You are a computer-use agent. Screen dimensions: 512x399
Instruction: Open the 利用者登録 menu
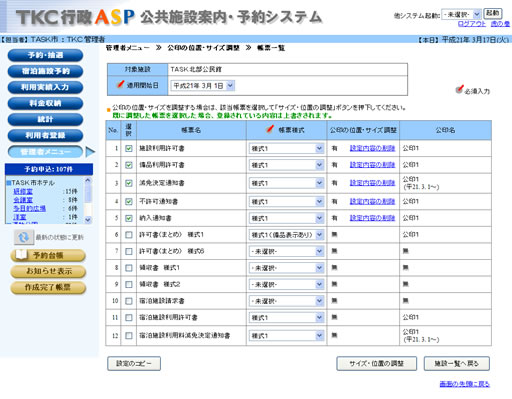pyautogui.click(x=45, y=135)
